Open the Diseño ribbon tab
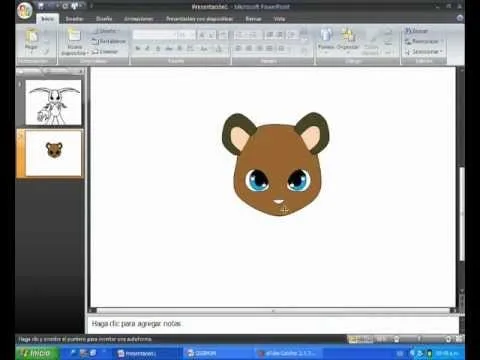480x360 pixels. click(x=104, y=19)
